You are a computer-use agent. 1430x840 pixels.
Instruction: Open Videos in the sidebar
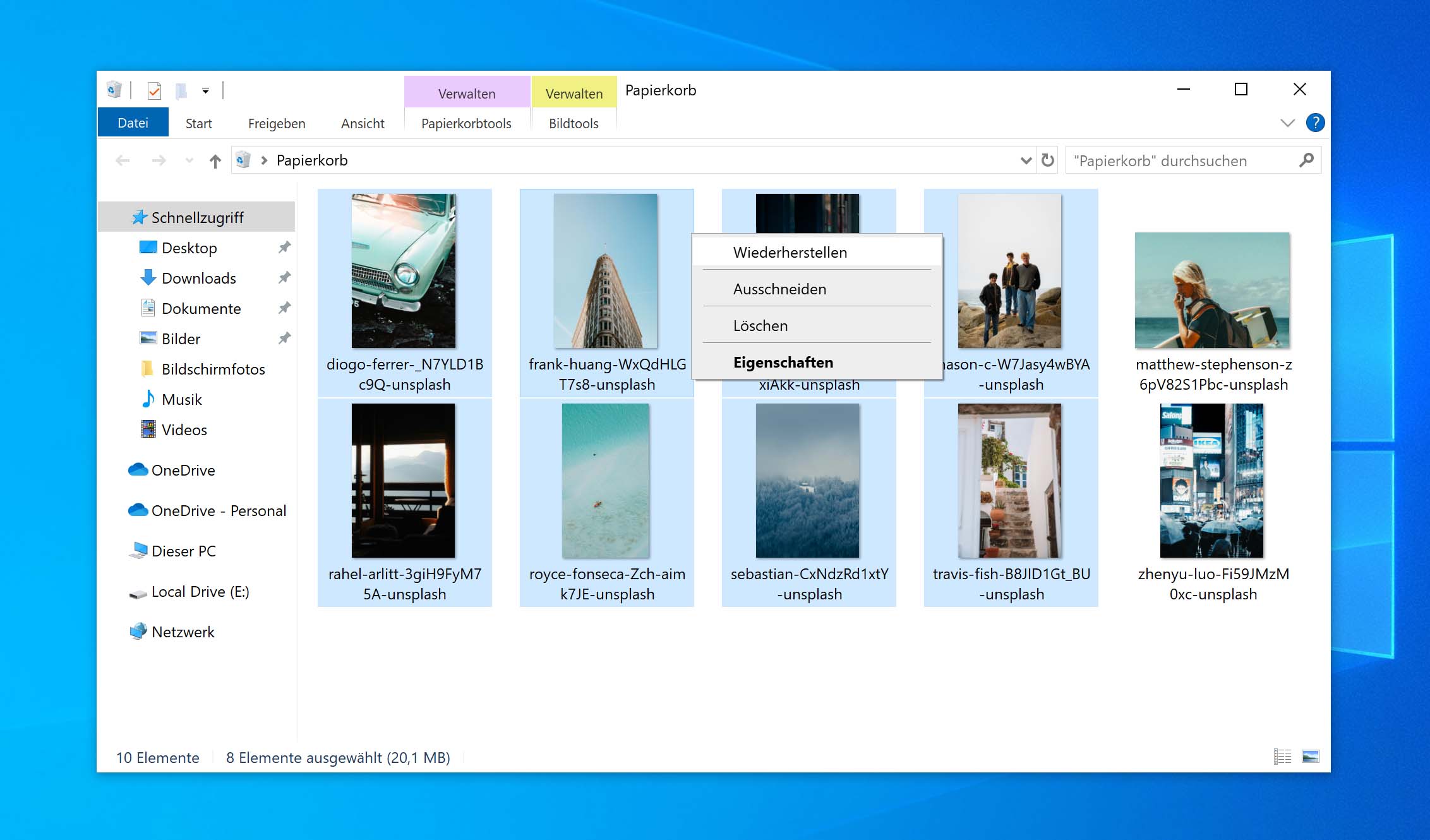pyautogui.click(x=184, y=429)
